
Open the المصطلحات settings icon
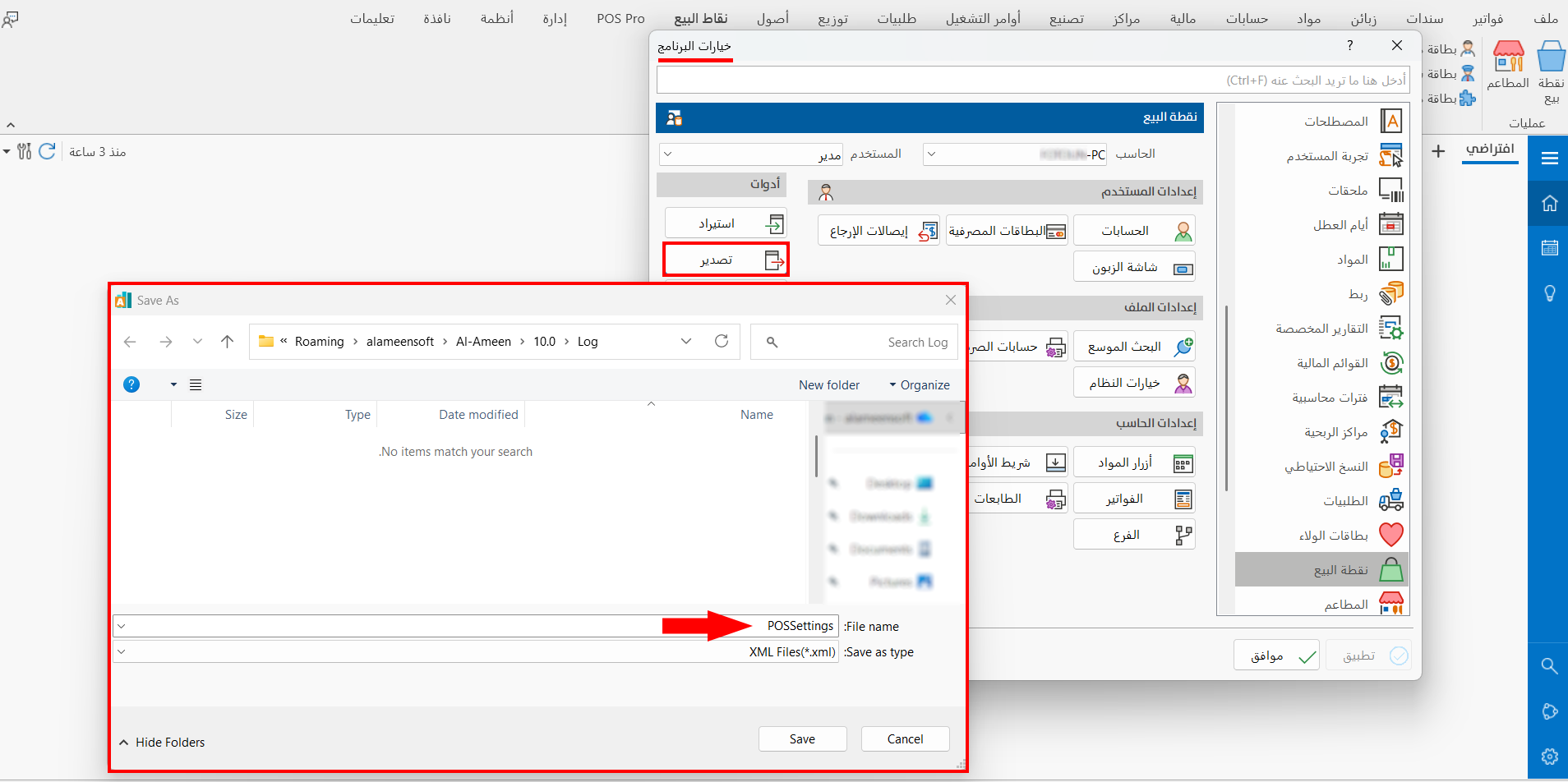tap(1392, 121)
